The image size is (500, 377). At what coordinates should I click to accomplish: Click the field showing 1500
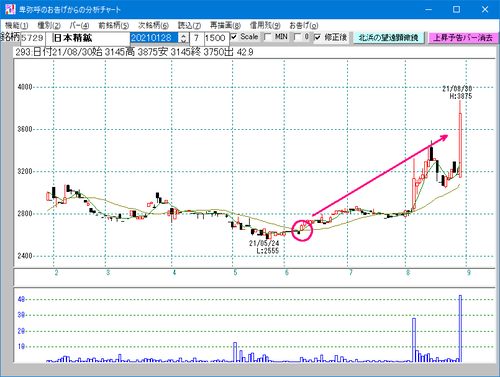216,38
